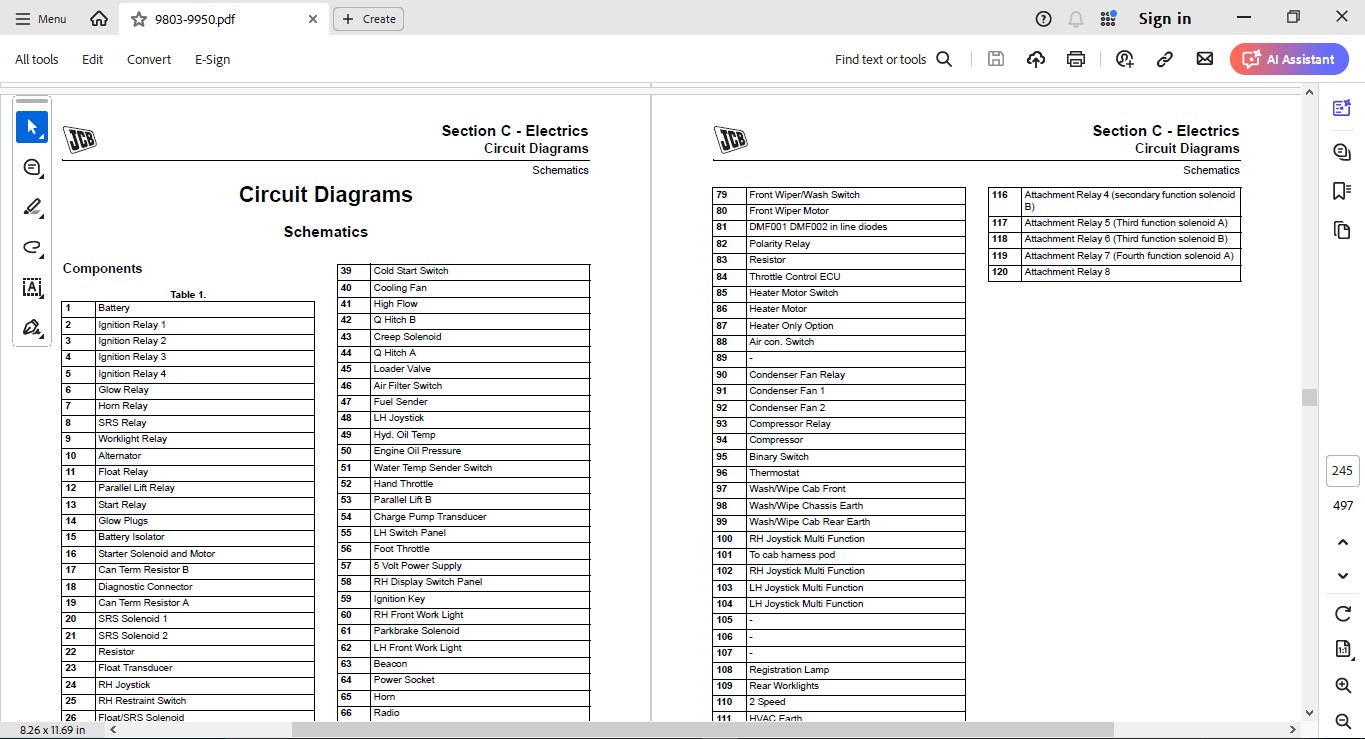Click the Create new tab button
This screenshot has height=739, width=1365.
click(368, 19)
